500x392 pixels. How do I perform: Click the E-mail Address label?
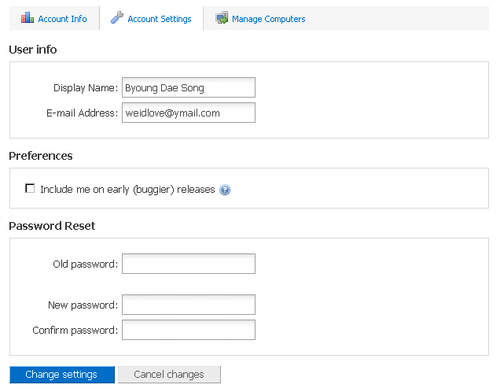(x=82, y=113)
